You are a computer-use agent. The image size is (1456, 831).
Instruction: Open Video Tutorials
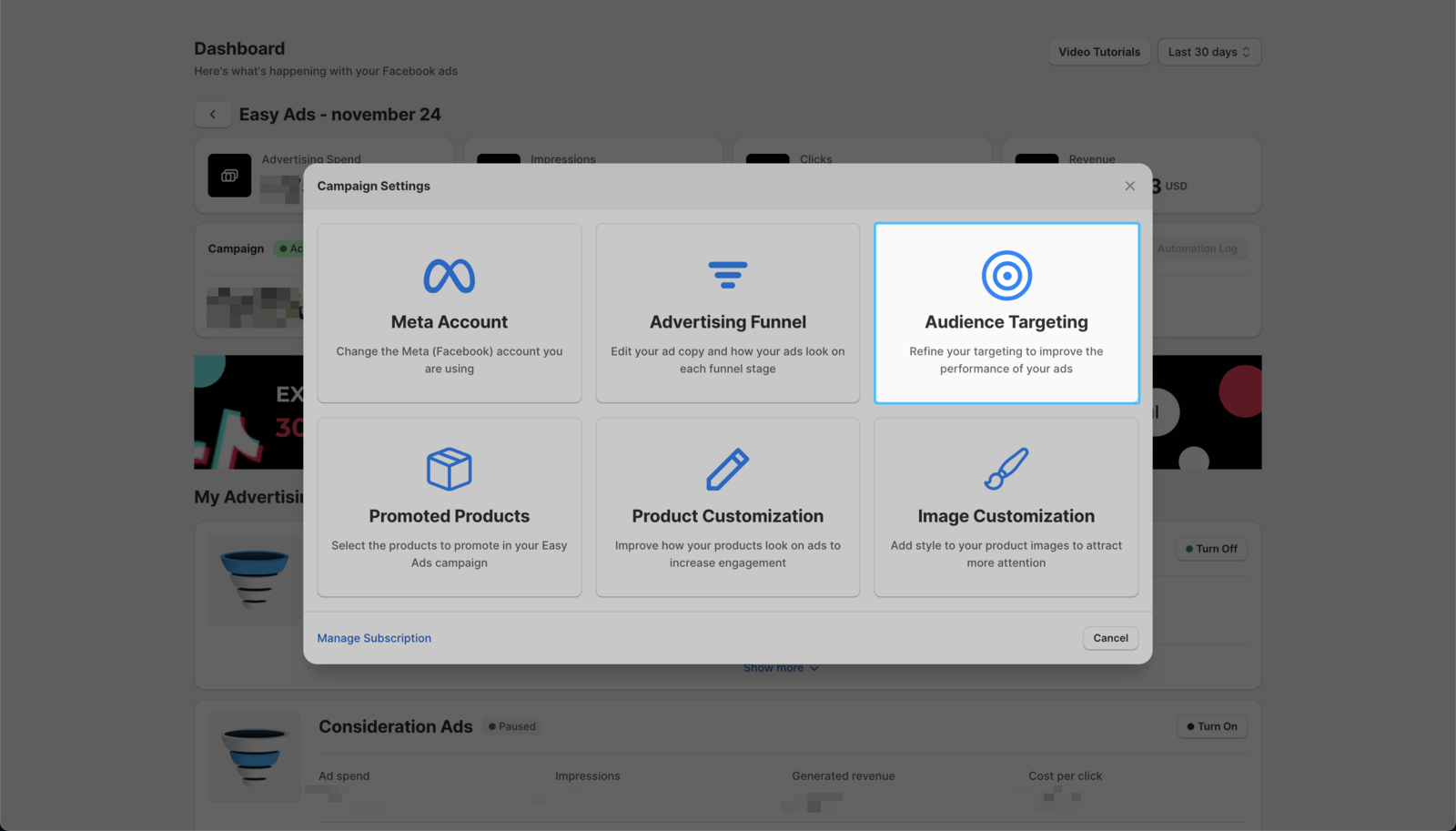1098,52
